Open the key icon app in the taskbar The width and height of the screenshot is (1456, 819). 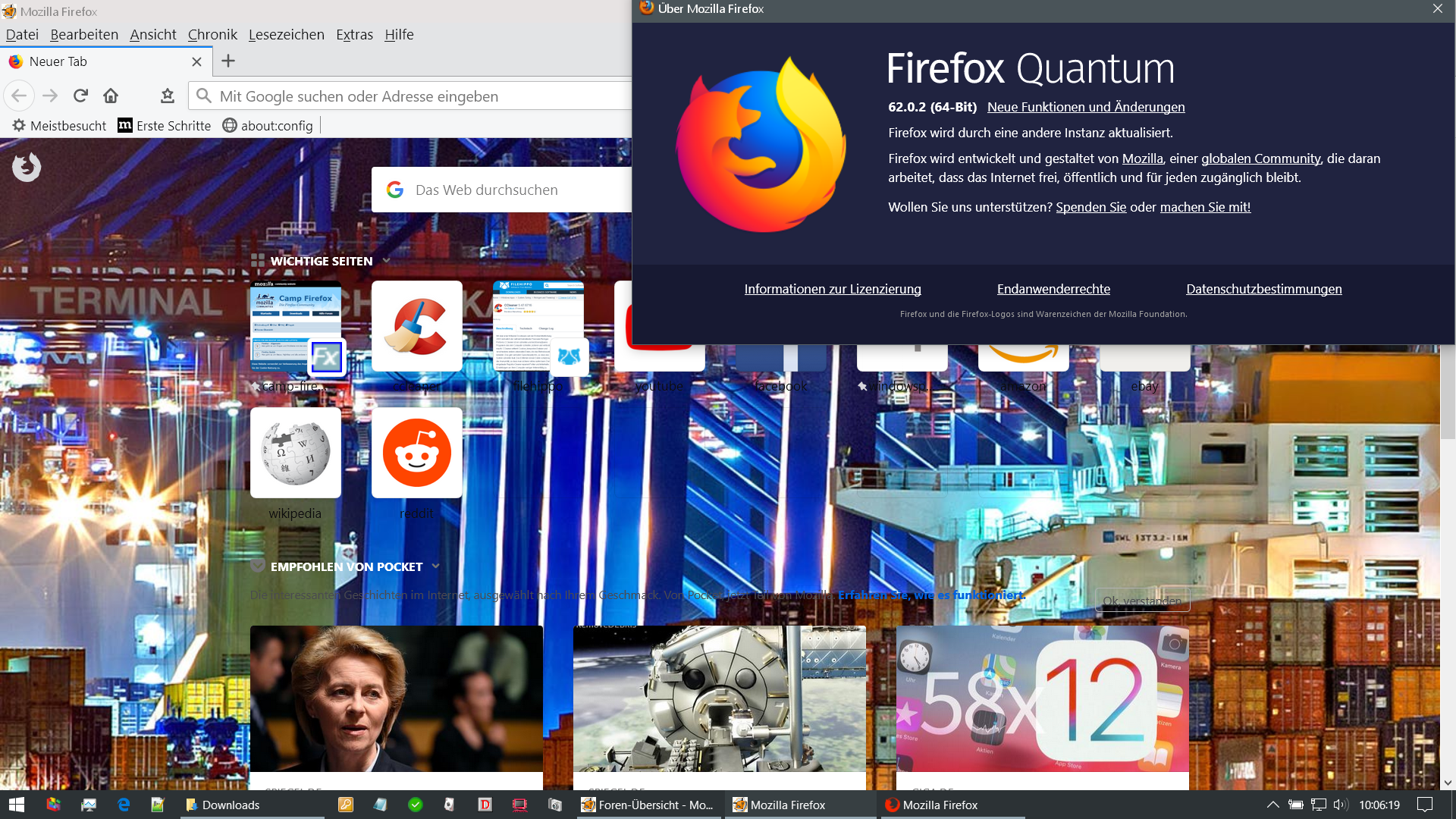pyautogui.click(x=346, y=805)
